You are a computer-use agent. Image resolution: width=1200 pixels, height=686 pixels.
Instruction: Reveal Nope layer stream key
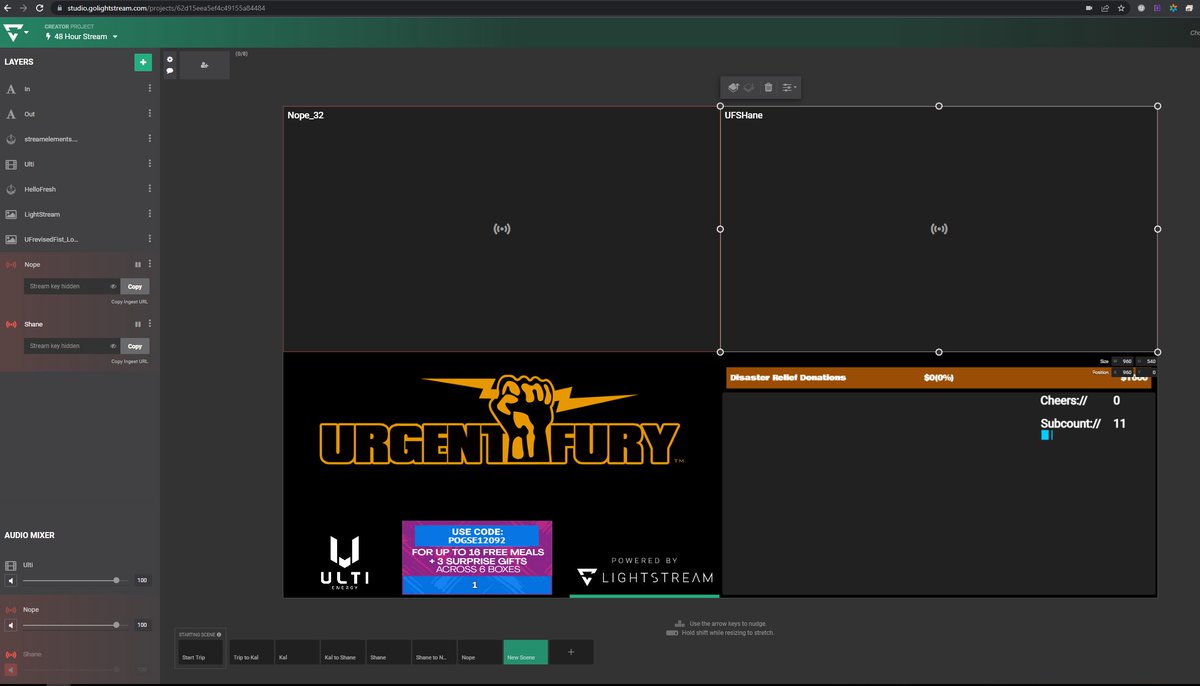click(x=113, y=286)
